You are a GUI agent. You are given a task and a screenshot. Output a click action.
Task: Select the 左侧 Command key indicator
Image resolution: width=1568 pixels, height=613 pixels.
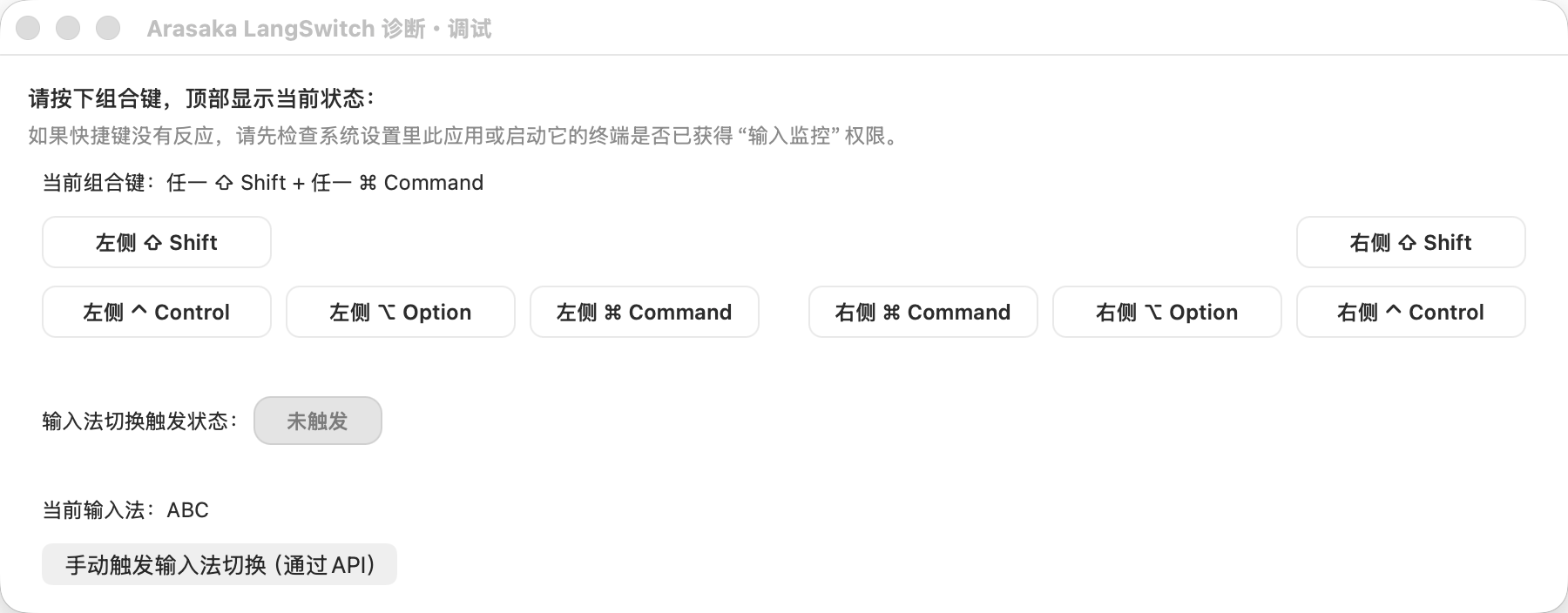click(x=645, y=312)
